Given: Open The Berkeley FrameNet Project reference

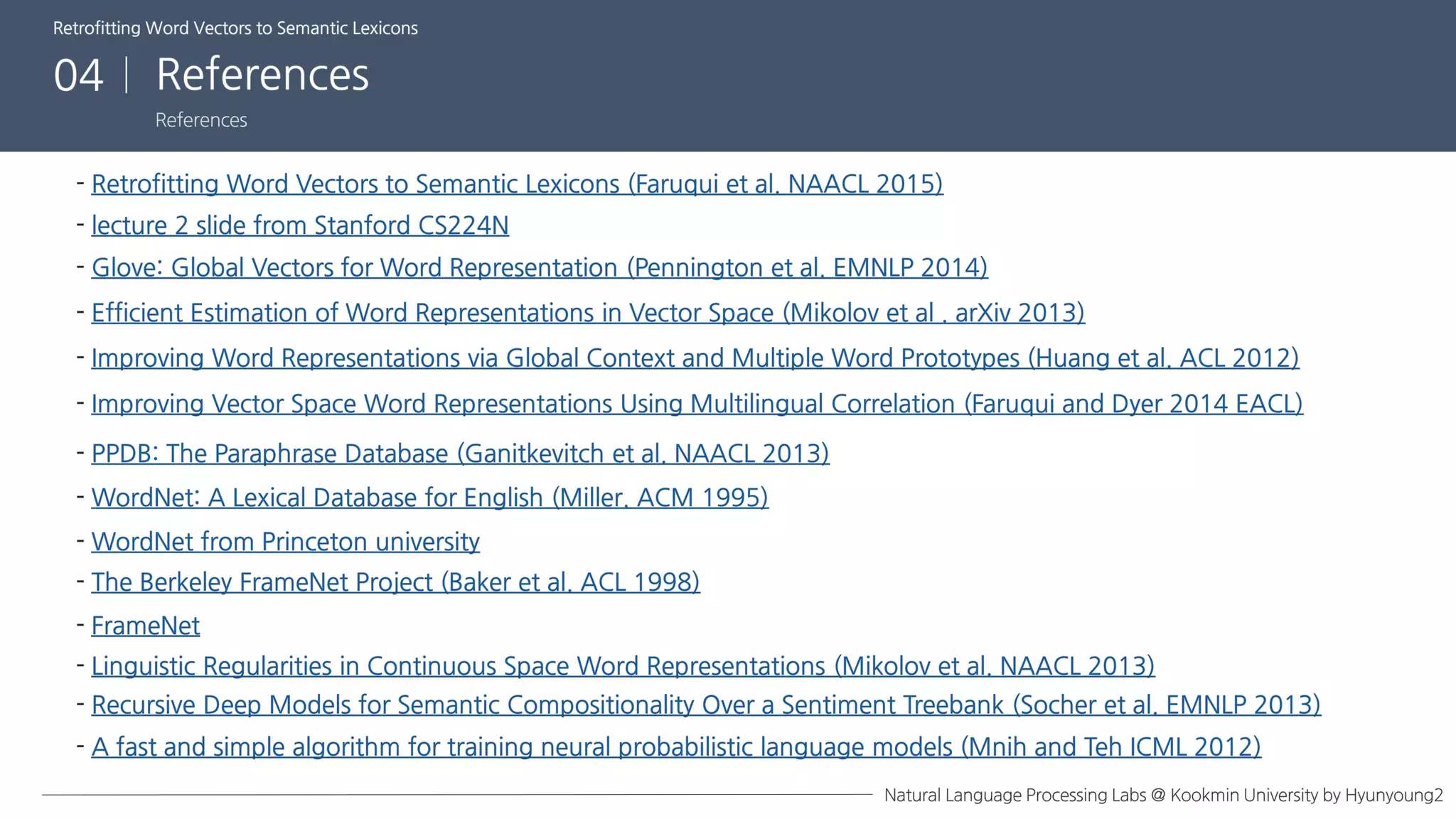Looking at the screenshot, I should coord(395,582).
